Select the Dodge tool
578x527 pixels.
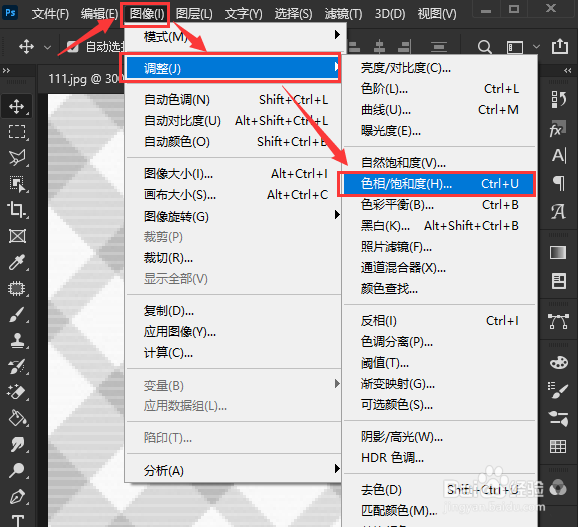point(17,471)
